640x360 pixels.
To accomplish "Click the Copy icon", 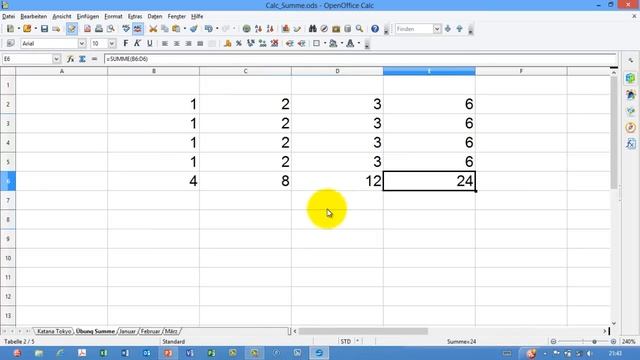I will pos(165,29).
